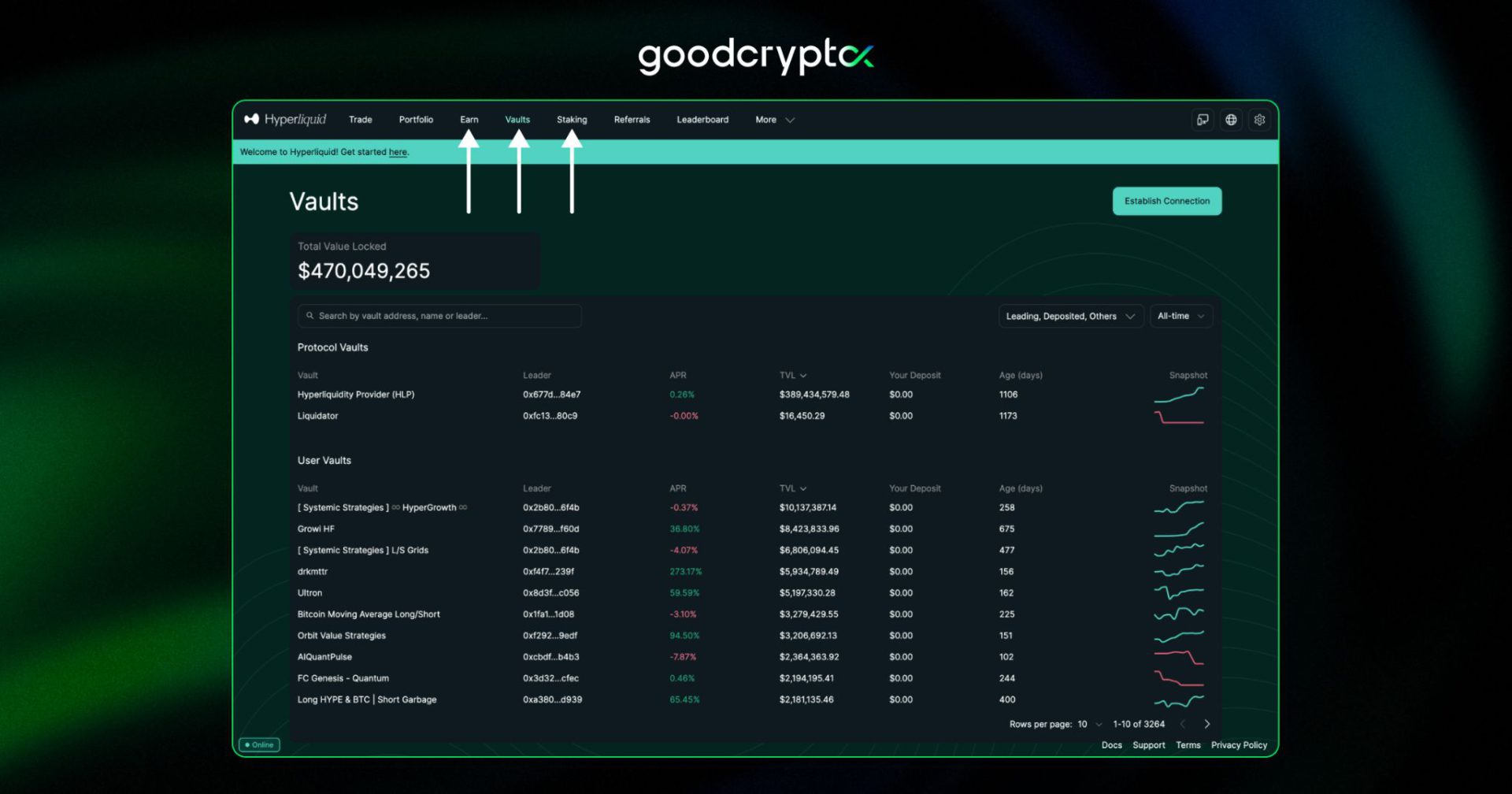Image resolution: width=1512 pixels, height=794 pixels.
Task: Open the Privacy Policy link
Action: [x=1240, y=745]
